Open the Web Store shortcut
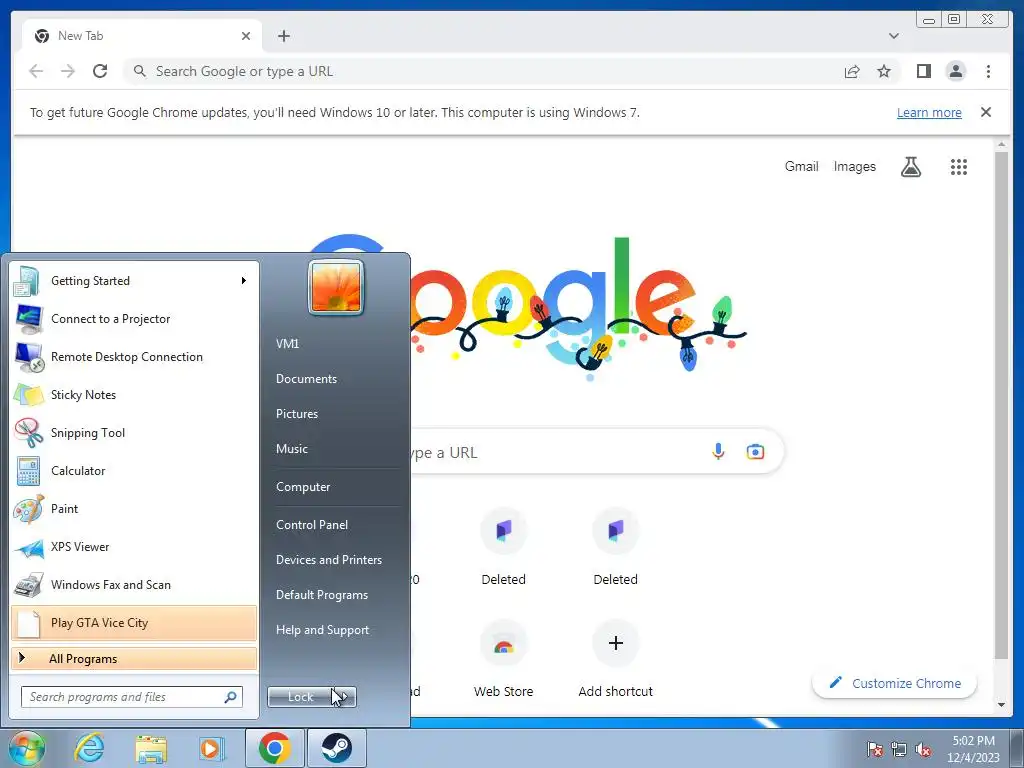 click(x=504, y=660)
